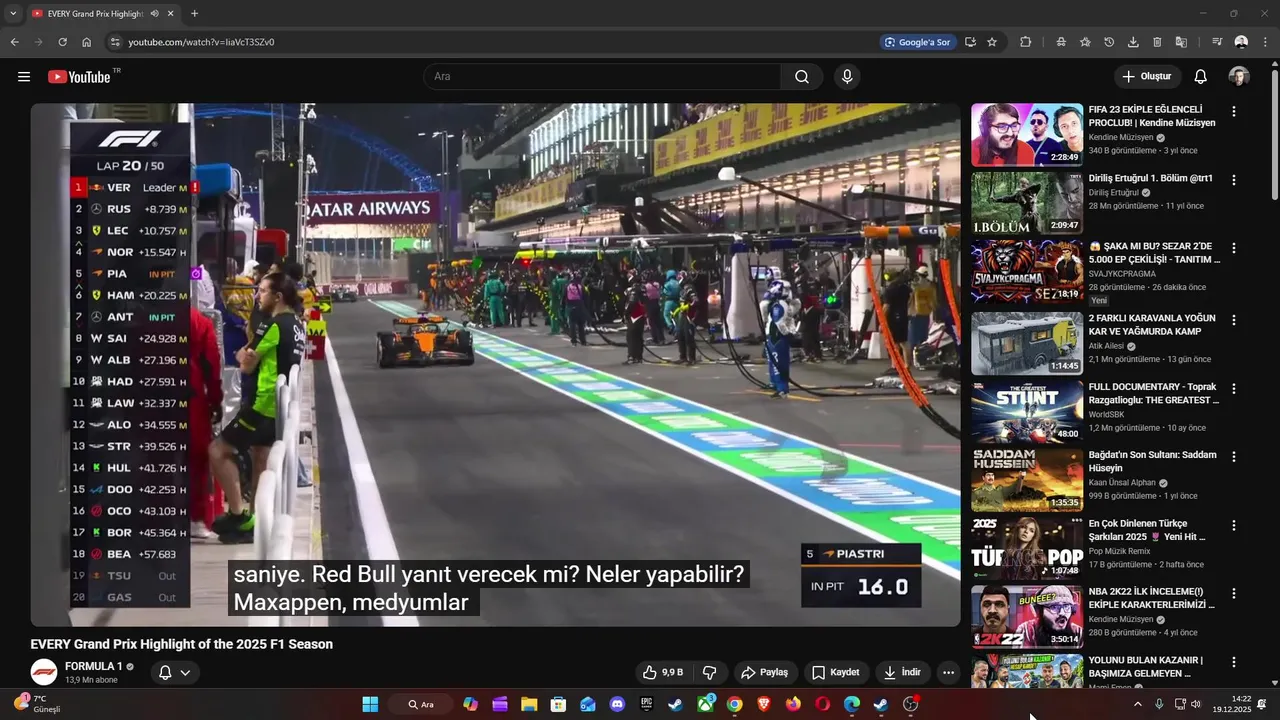Open options for Diriliş Ertuğrul 1. Bölüm
The width and height of the screenshot is (1280, 720).
tap(1234, 180)
